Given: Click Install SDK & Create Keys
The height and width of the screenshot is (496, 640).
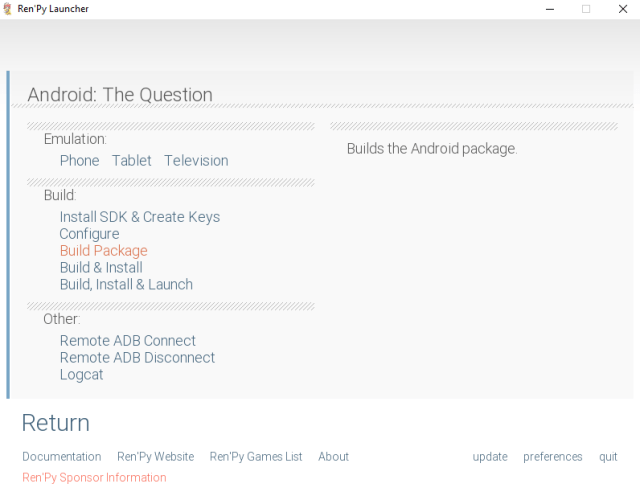Looking at the screenshot, I should [140, 217].
